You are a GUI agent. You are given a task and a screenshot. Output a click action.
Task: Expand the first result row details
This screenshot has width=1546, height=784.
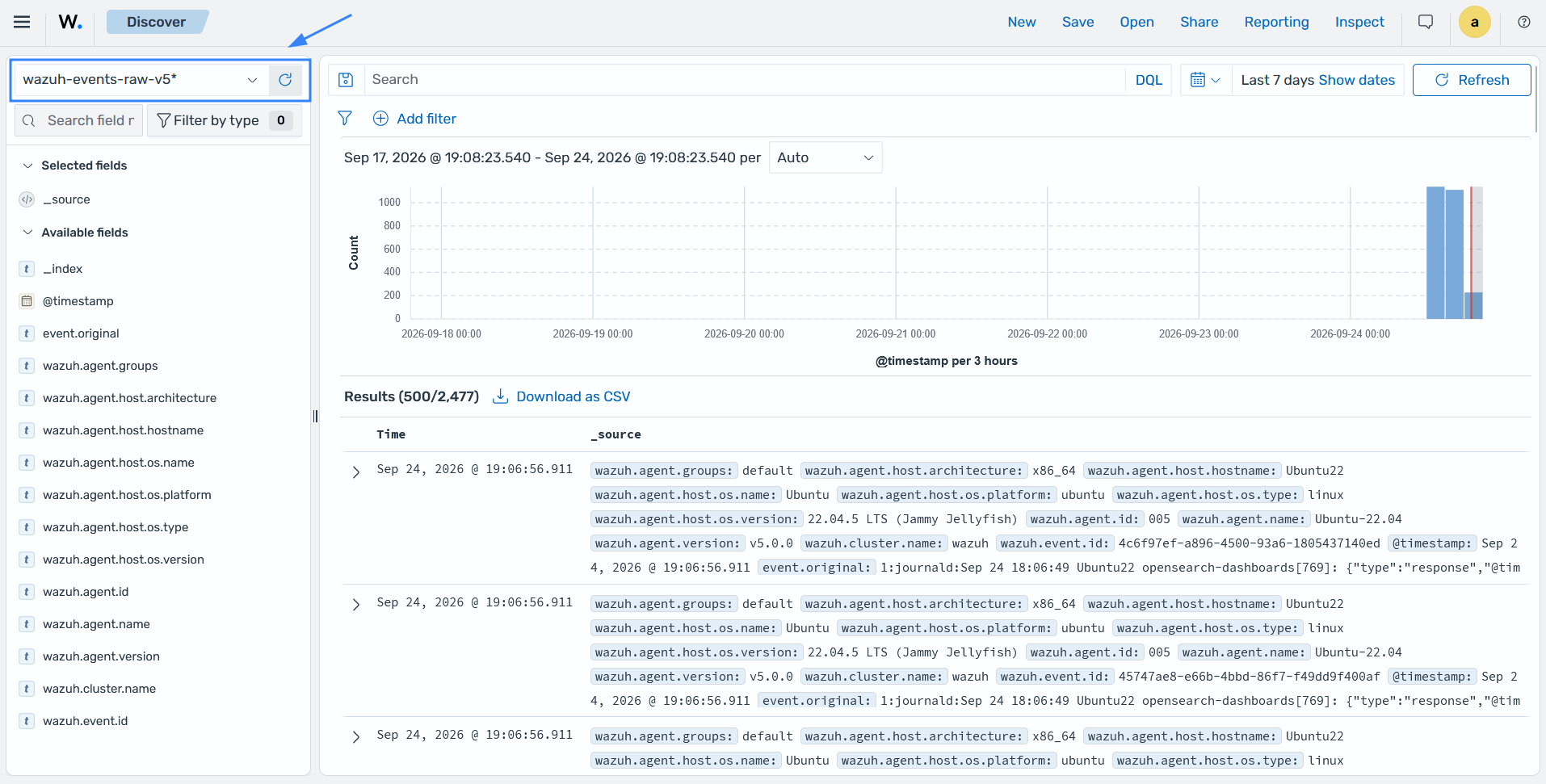[x=356, y=472]
